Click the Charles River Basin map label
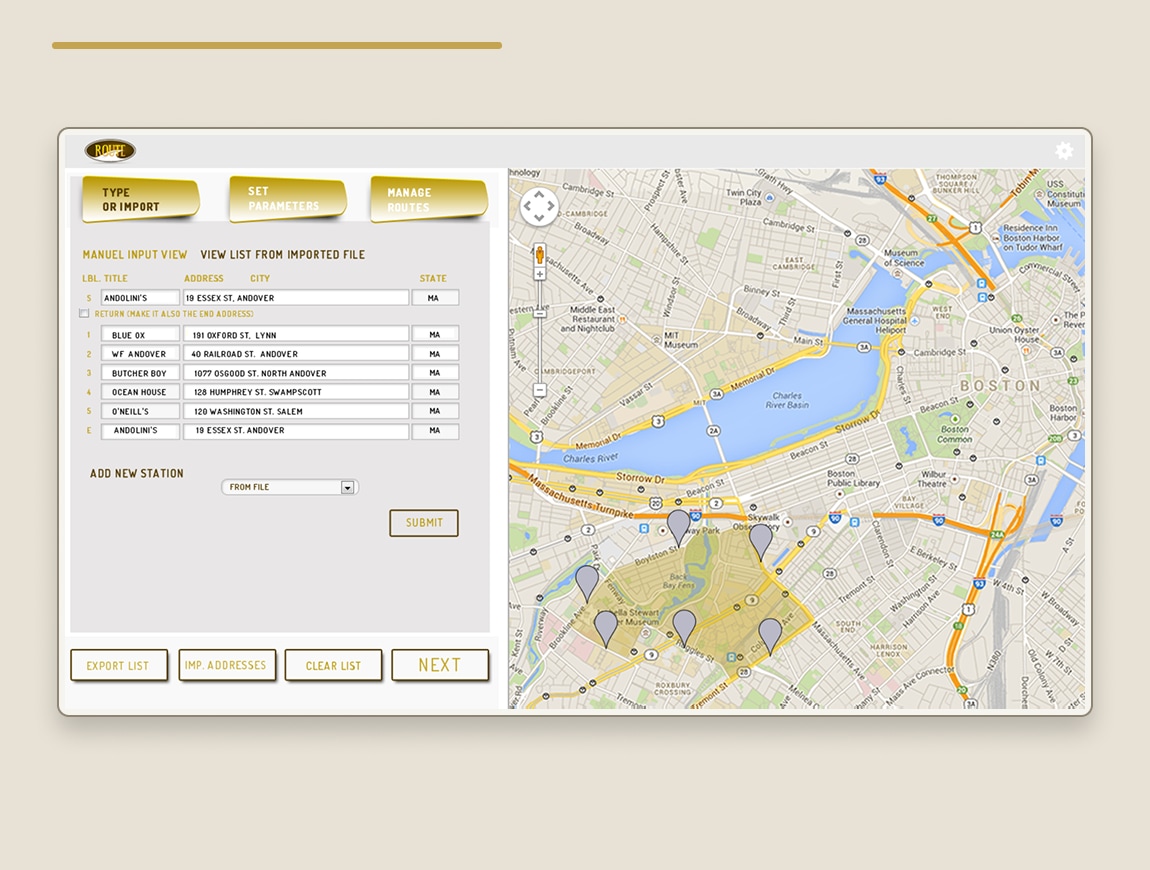The height and width of the screenshot is (870, 1150). pos(787,400)
